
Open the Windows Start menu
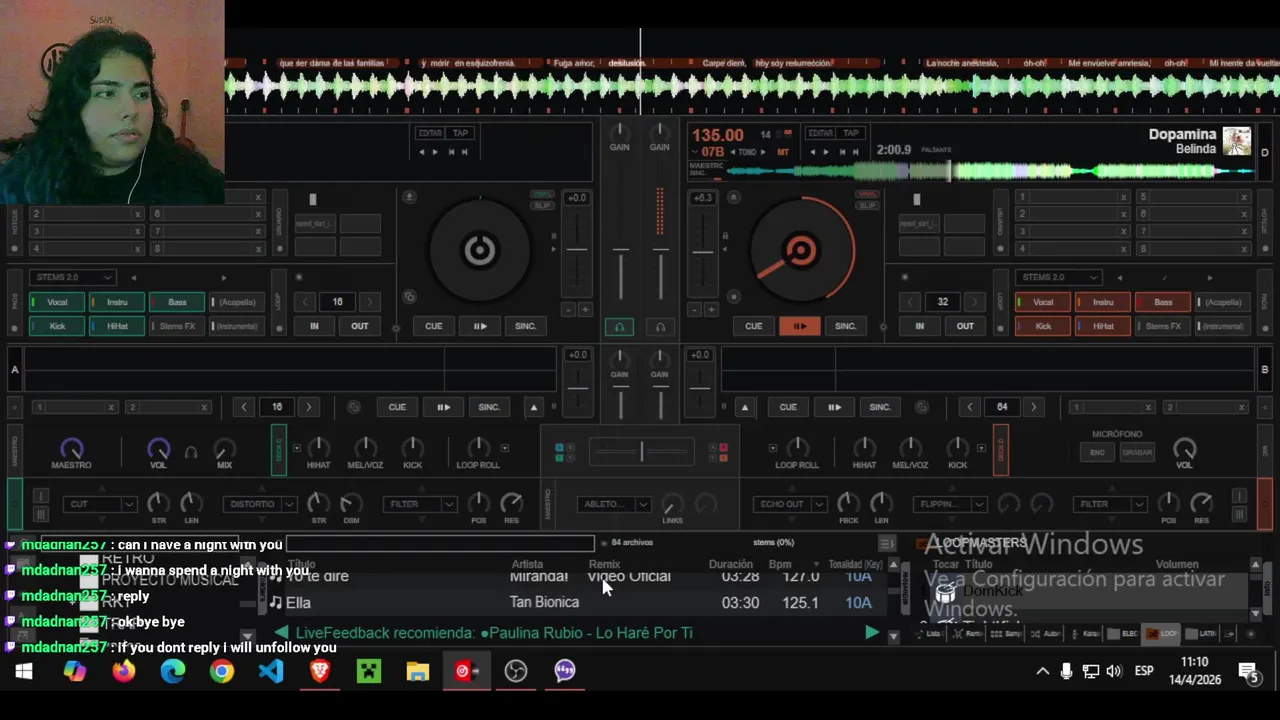24,671
